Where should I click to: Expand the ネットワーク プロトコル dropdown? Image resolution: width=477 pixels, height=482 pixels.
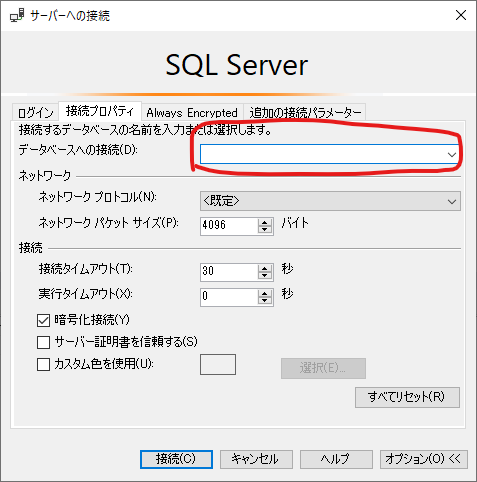coord(452,201)
